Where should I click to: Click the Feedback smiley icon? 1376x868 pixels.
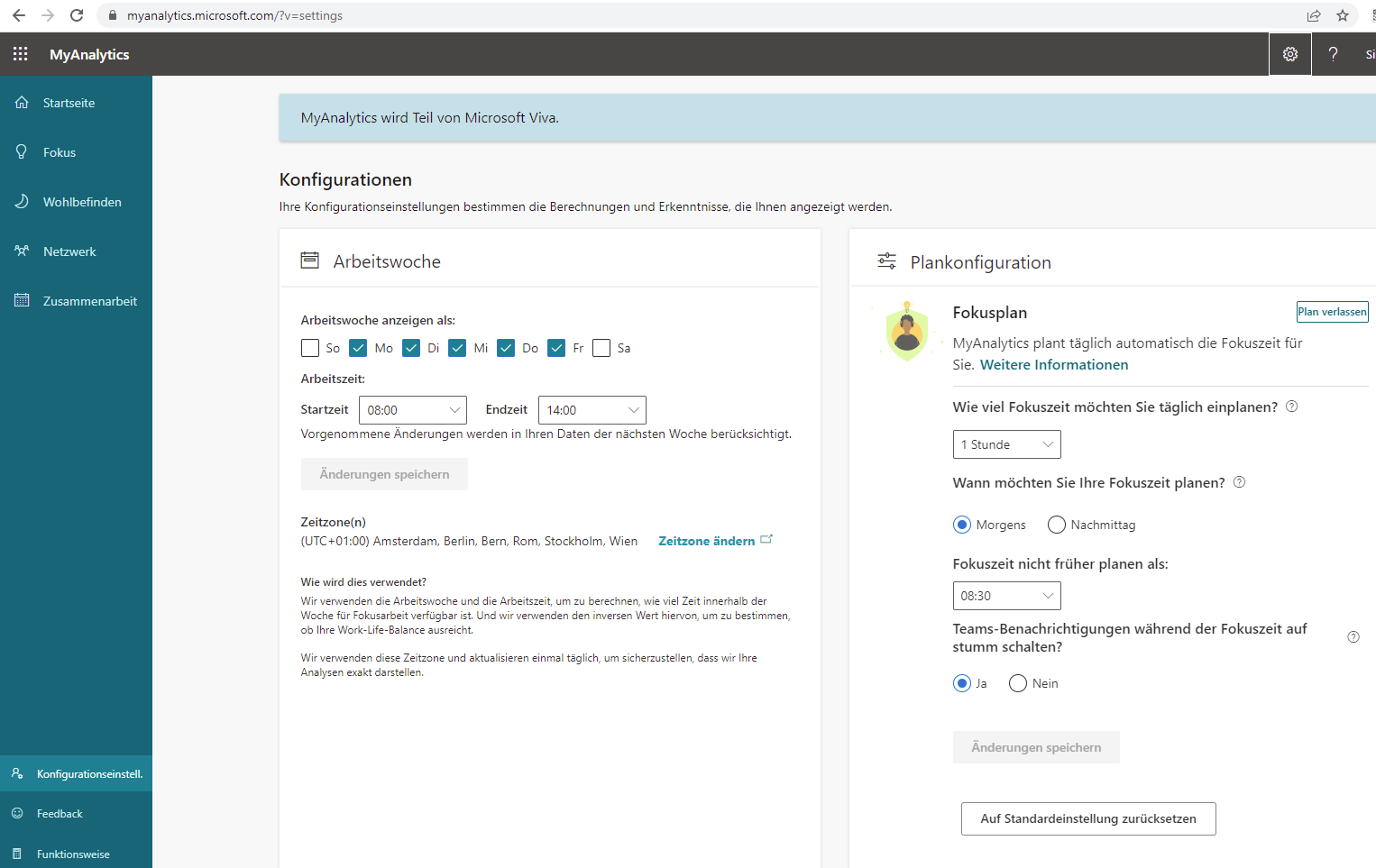tap(17, 813)
